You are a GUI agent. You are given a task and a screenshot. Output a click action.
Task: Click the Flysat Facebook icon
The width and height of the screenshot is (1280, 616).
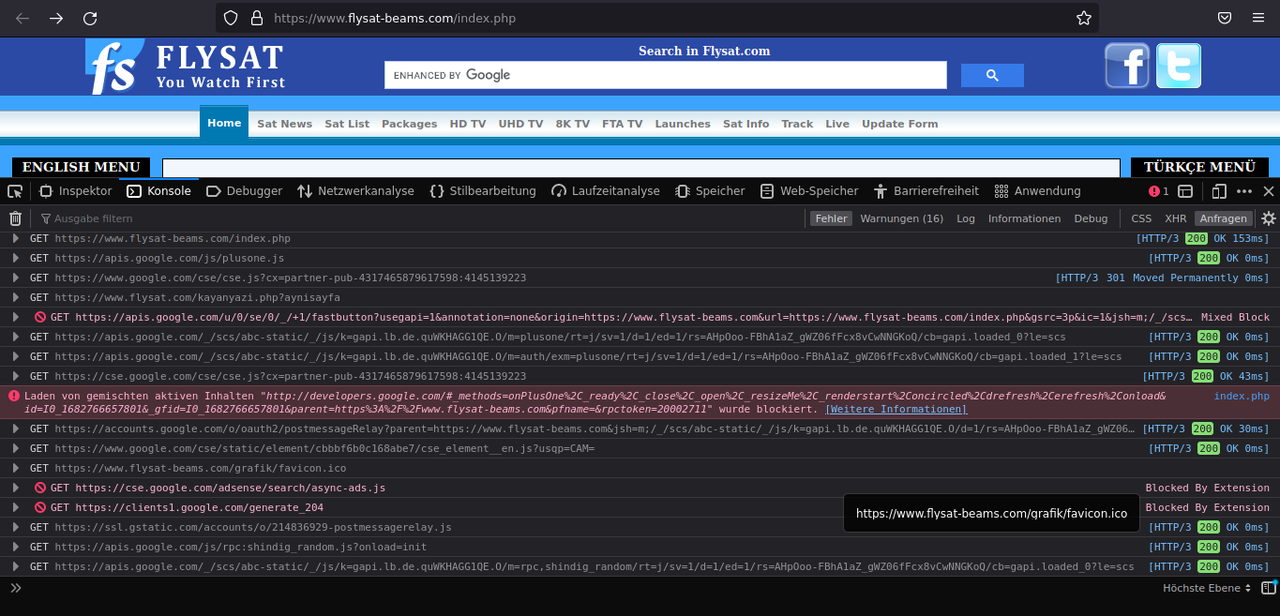tap(1127, 66)
